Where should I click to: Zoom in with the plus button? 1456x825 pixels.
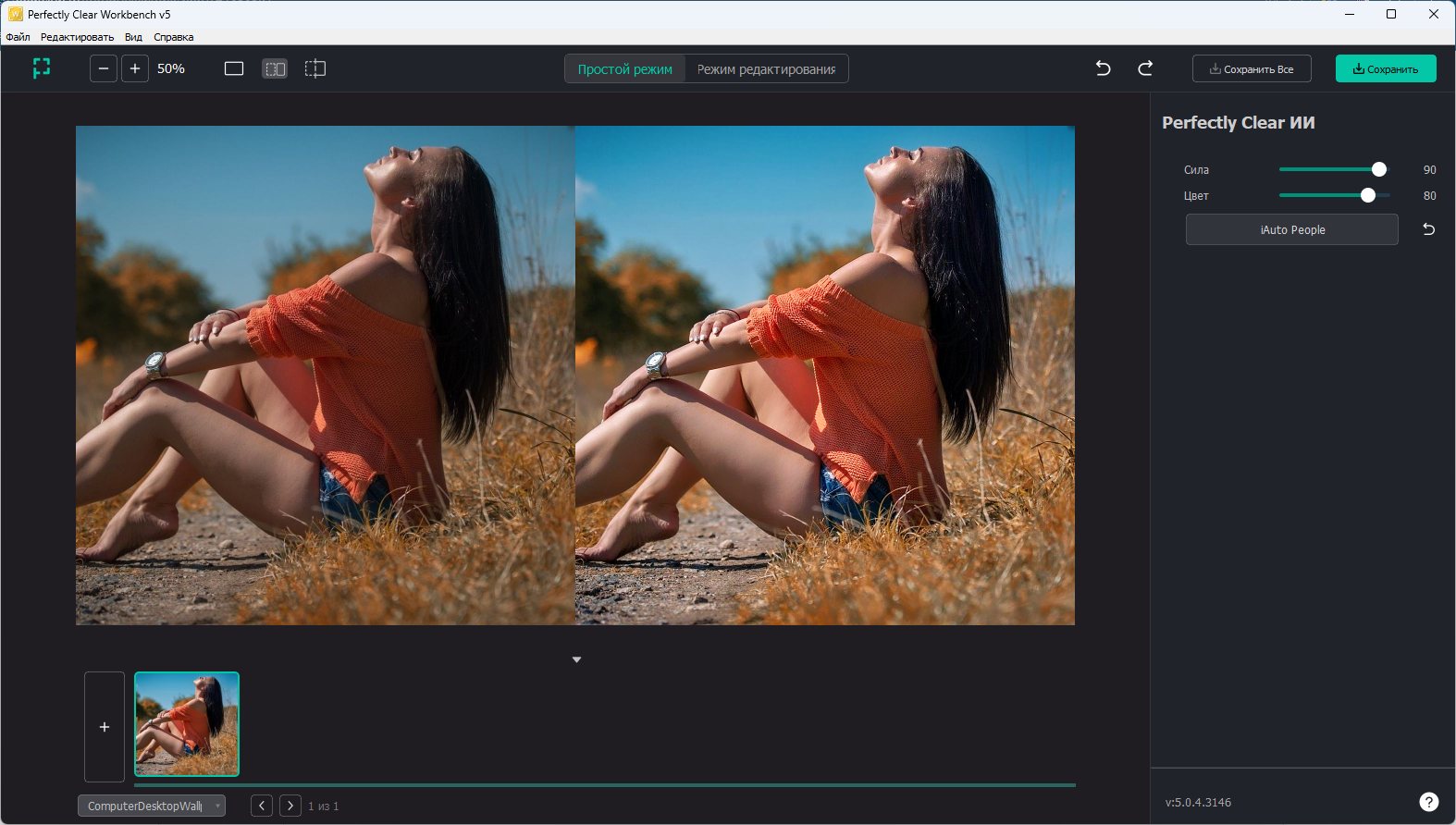tap(135, 68)
